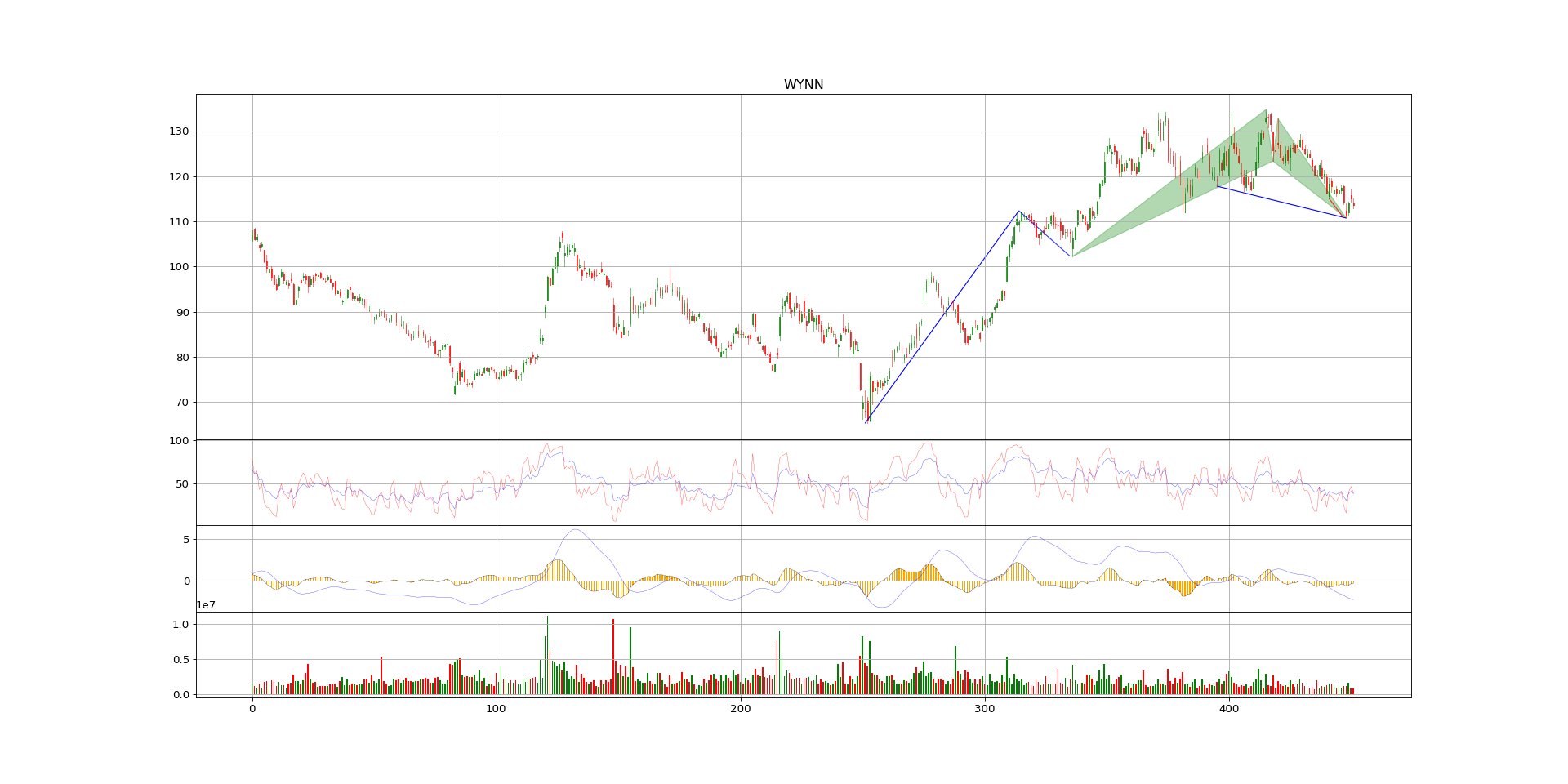Screen dimensions: 1568x784
Task: Click the 0.5 volume axis label
Action: click(180, 660)
